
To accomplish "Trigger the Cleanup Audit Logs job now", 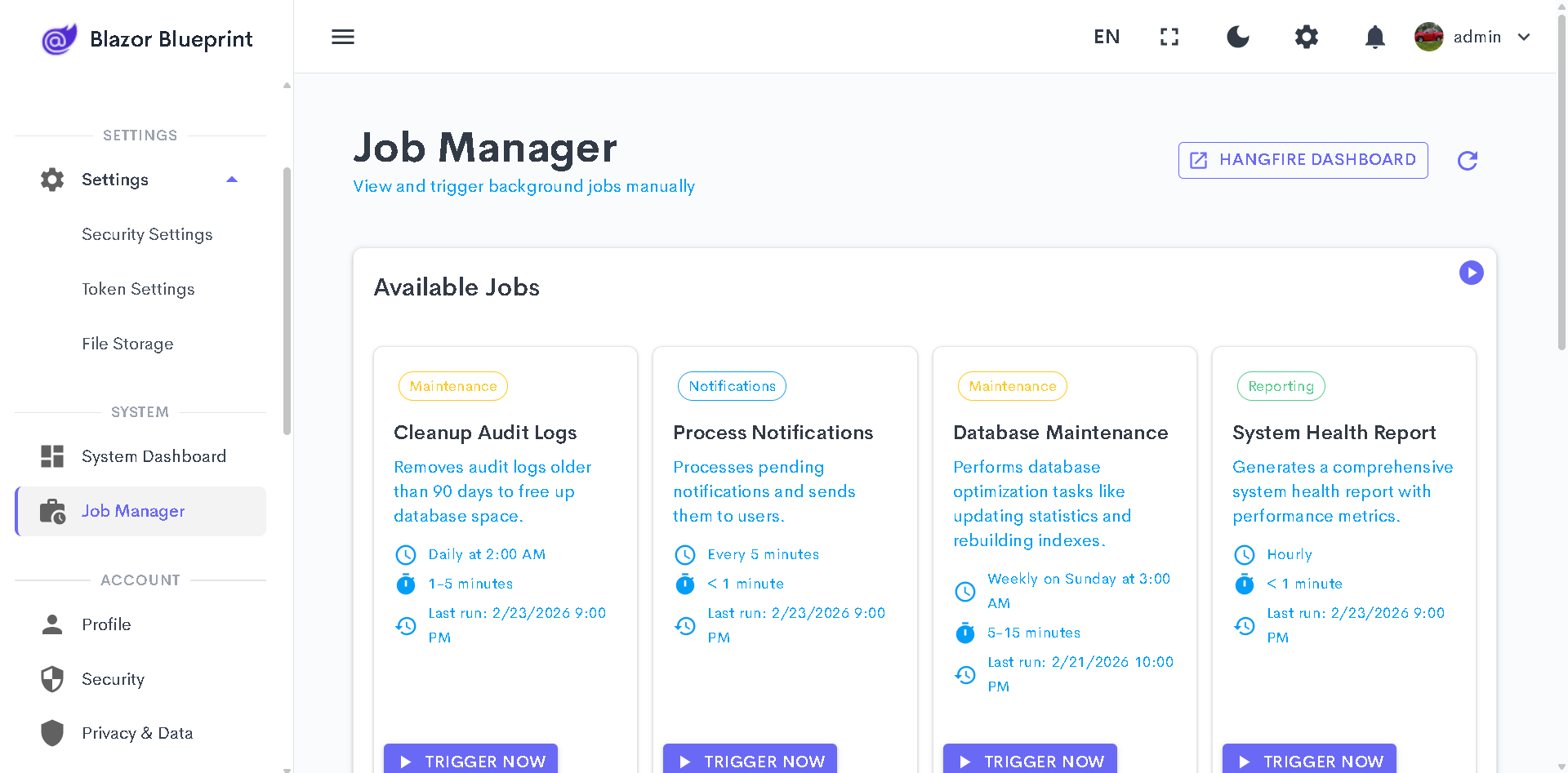I will click(x=470, y=761).
